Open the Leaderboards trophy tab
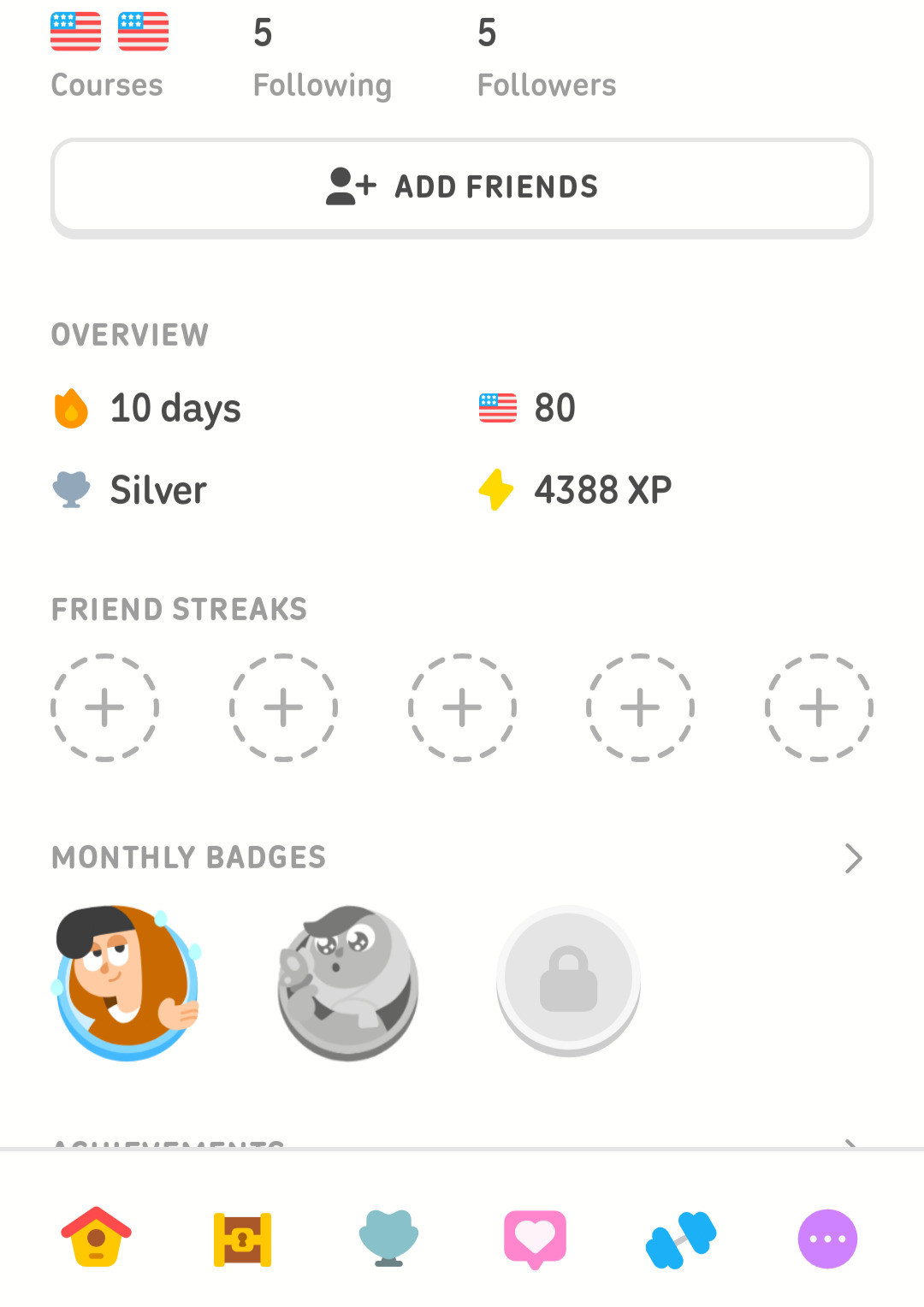The image size is (924, 1307). (388, 1238)
